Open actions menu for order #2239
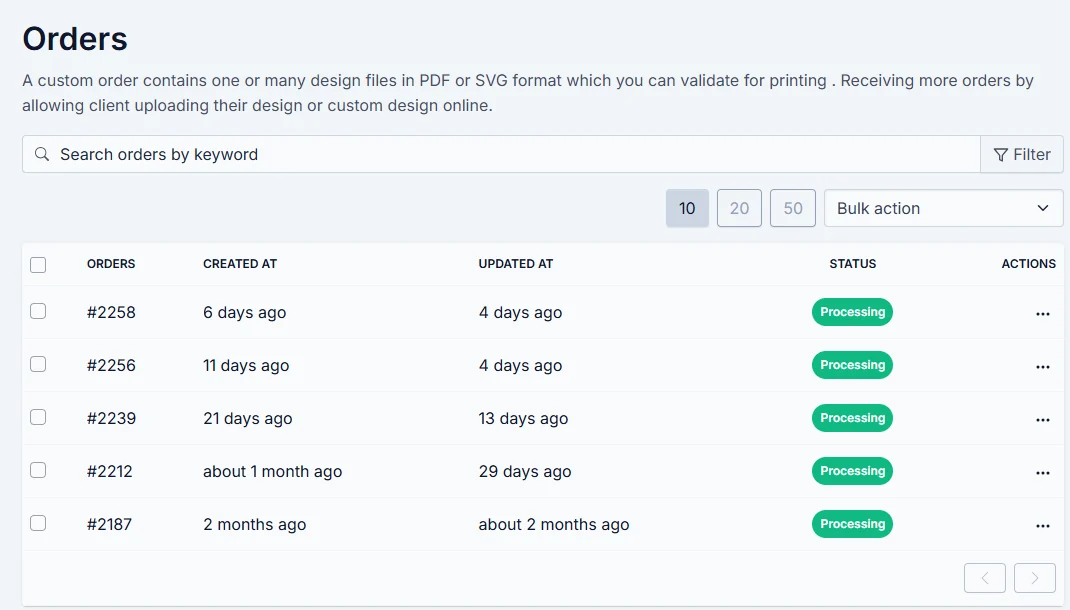1070x610 pixels. pos(1042,420)
